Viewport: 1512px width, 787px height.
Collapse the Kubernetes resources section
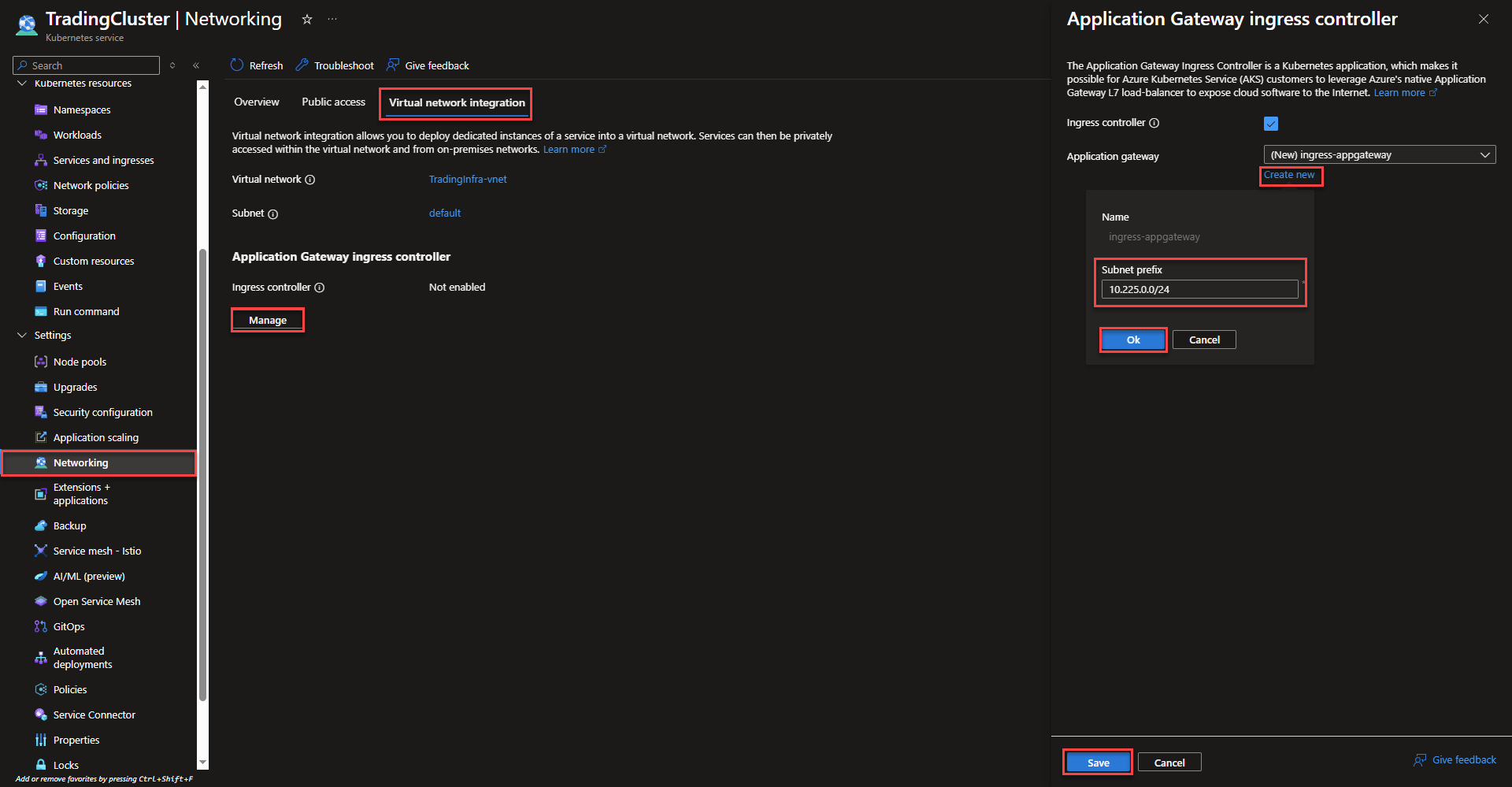point(22,84)
